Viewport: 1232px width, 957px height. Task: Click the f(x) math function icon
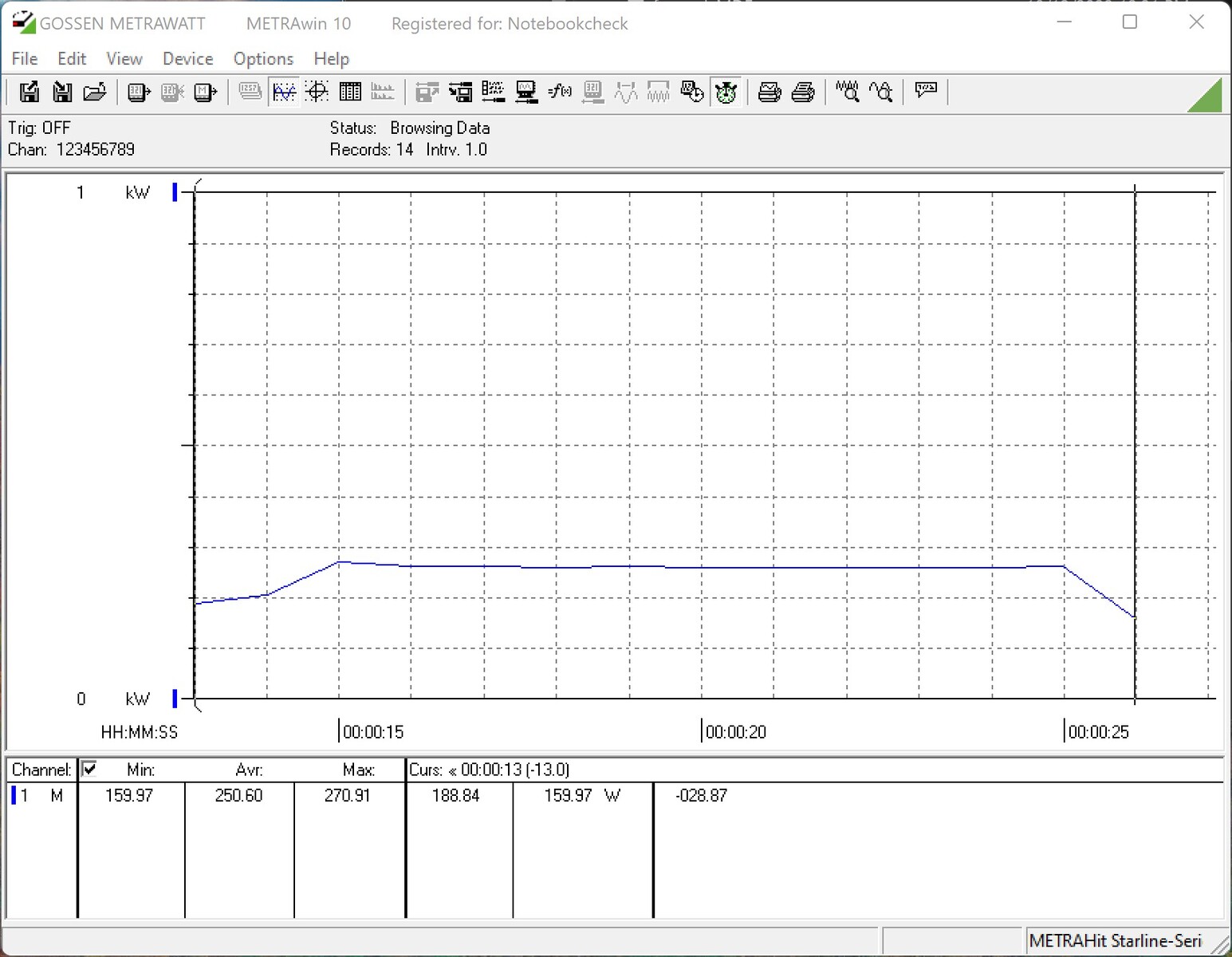(560, 93)
